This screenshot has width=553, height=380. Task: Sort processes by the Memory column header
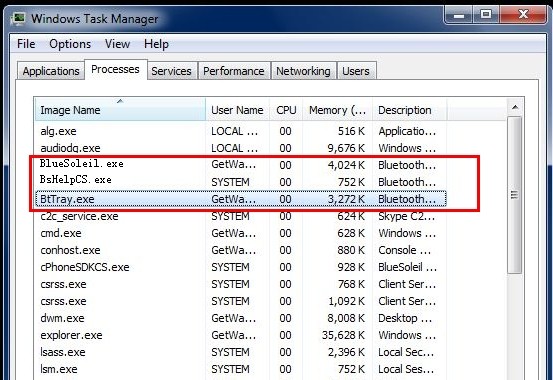tap(337, 110)
